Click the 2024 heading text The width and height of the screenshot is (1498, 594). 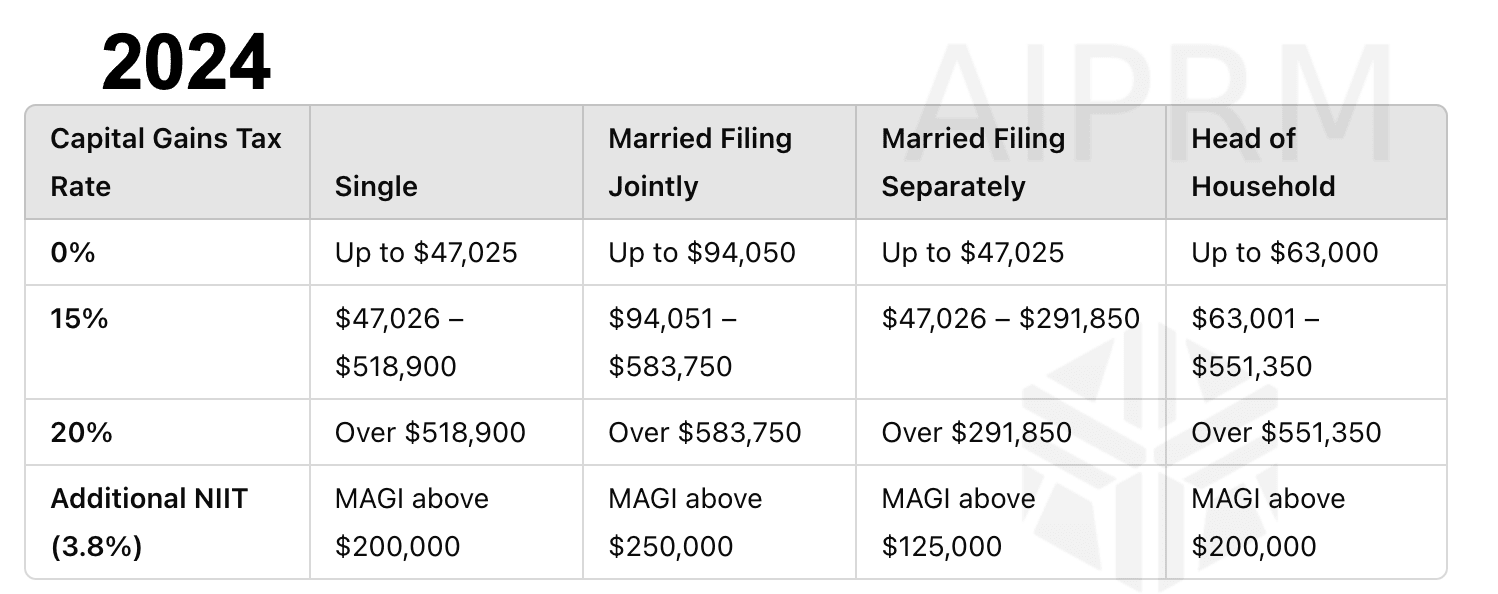coord(186,63)
